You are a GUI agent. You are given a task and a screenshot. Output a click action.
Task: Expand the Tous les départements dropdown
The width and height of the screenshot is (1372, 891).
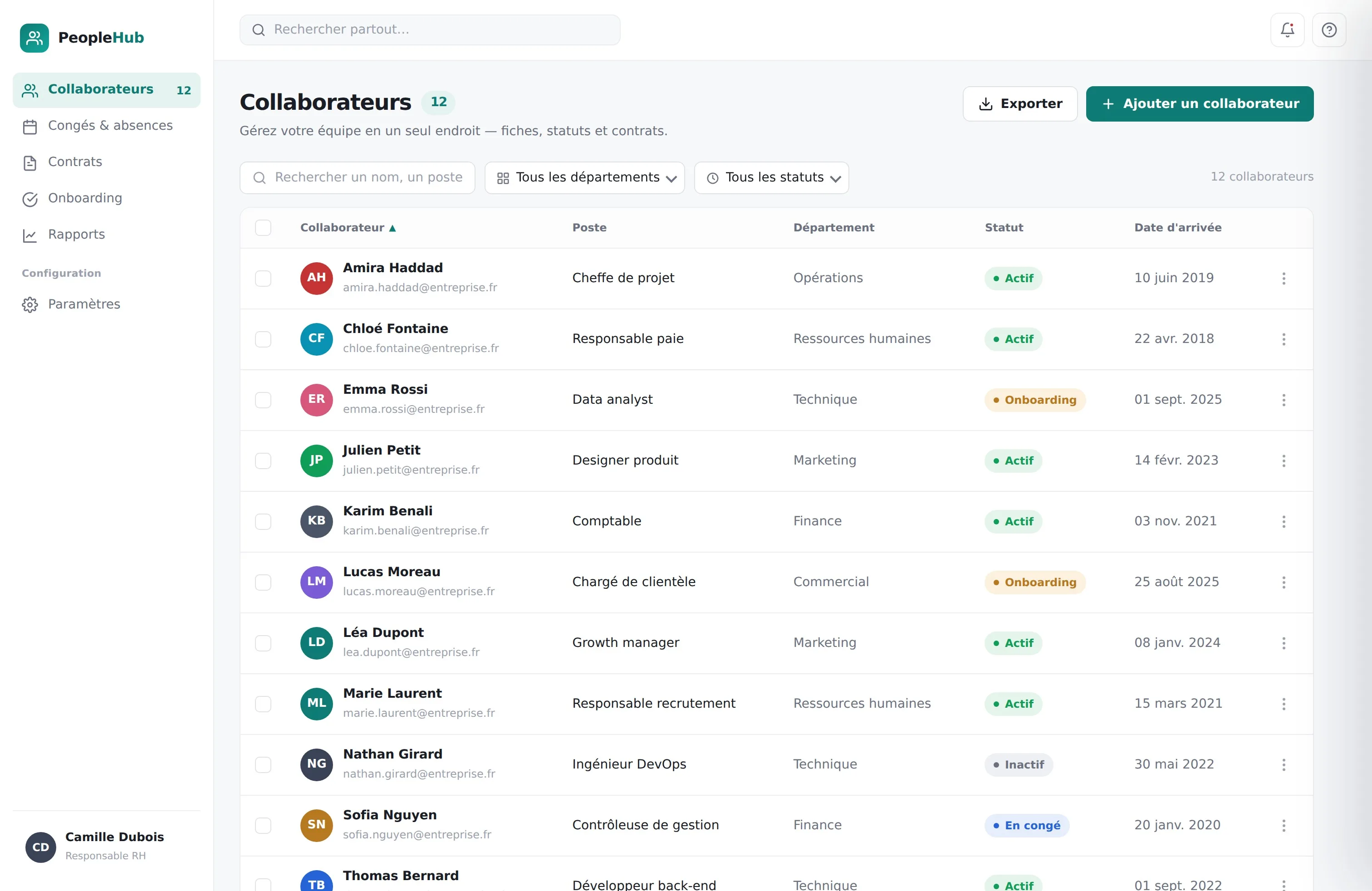coord(584,177)
